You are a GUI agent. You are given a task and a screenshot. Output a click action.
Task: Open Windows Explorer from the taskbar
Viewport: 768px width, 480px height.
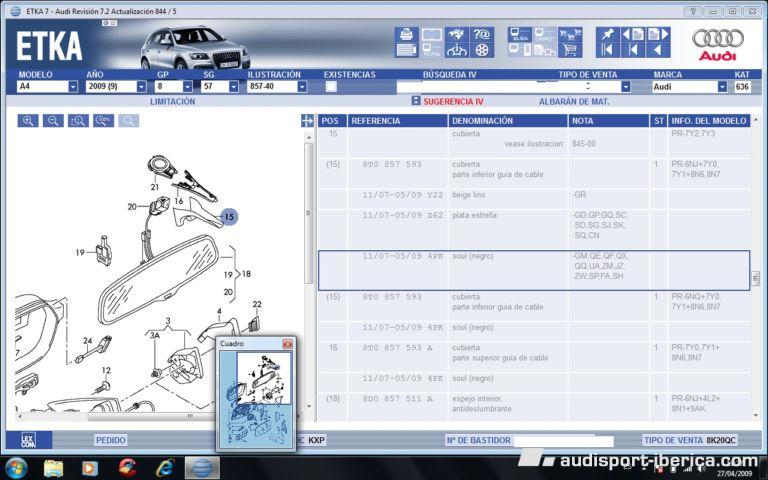point(53,468)
